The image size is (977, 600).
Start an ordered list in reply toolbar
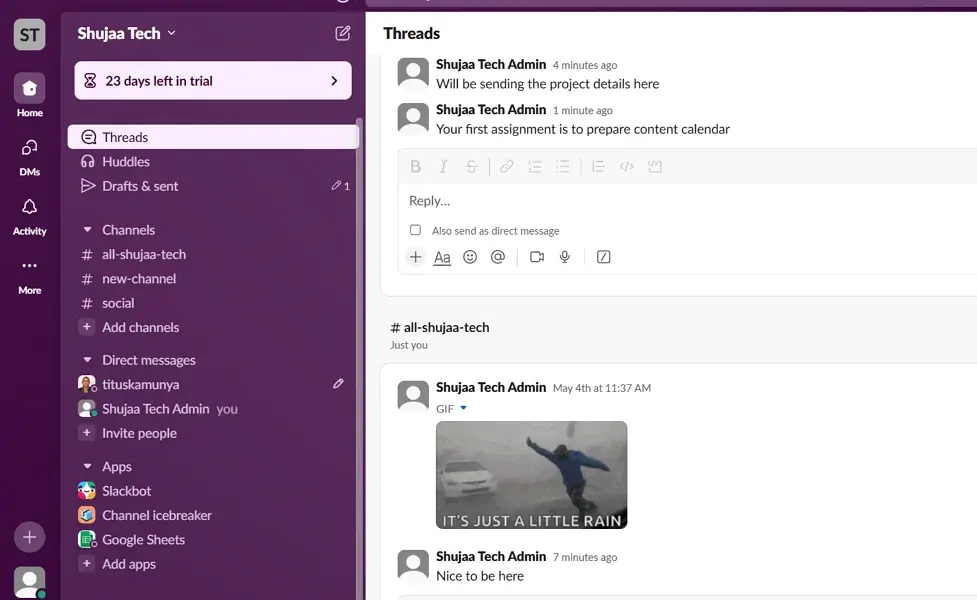pos(535,166)
